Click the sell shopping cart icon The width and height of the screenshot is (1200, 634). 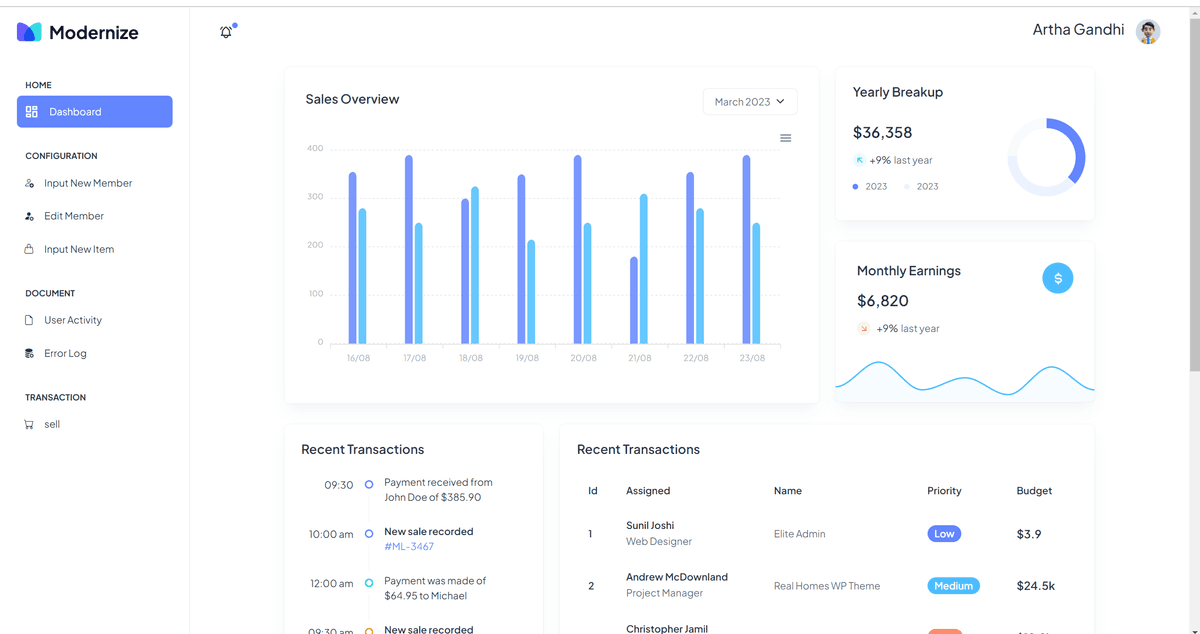[x=30, y=425]
